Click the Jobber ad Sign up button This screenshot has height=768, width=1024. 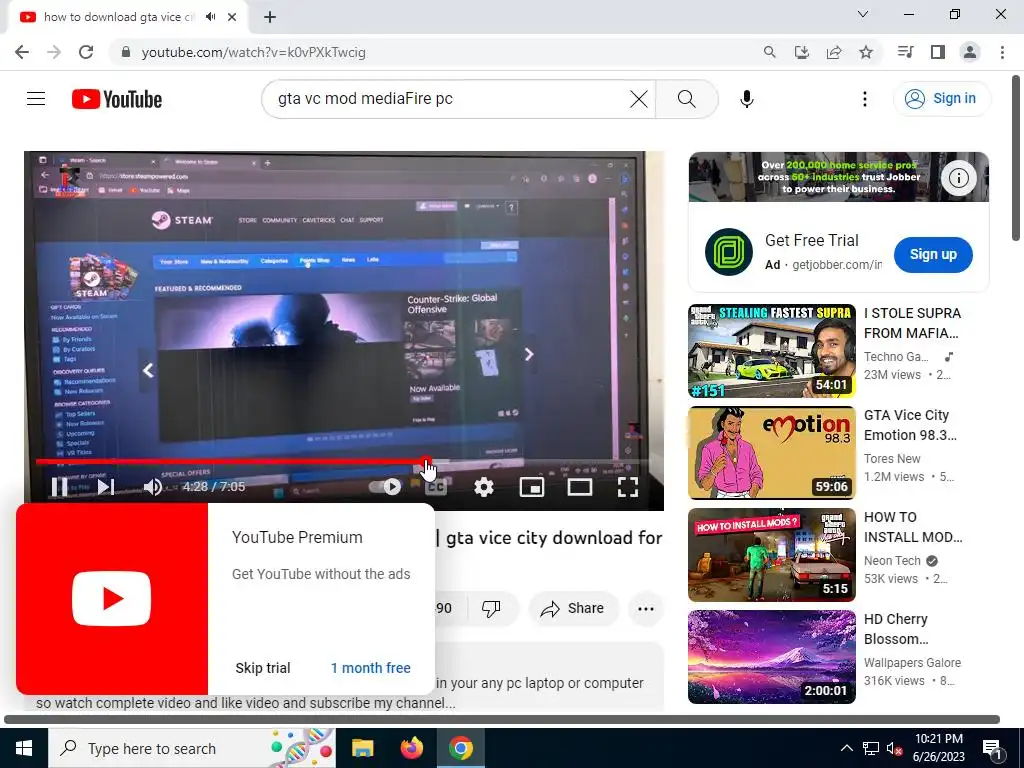coord(933,255)
